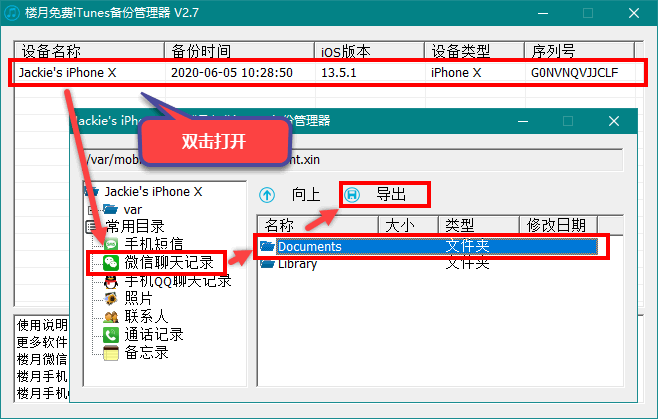The width and height of the screenshot is (658, 419).
Task: Click backup time 2020-06-05 10:28:50 cell
Action: 232,73
